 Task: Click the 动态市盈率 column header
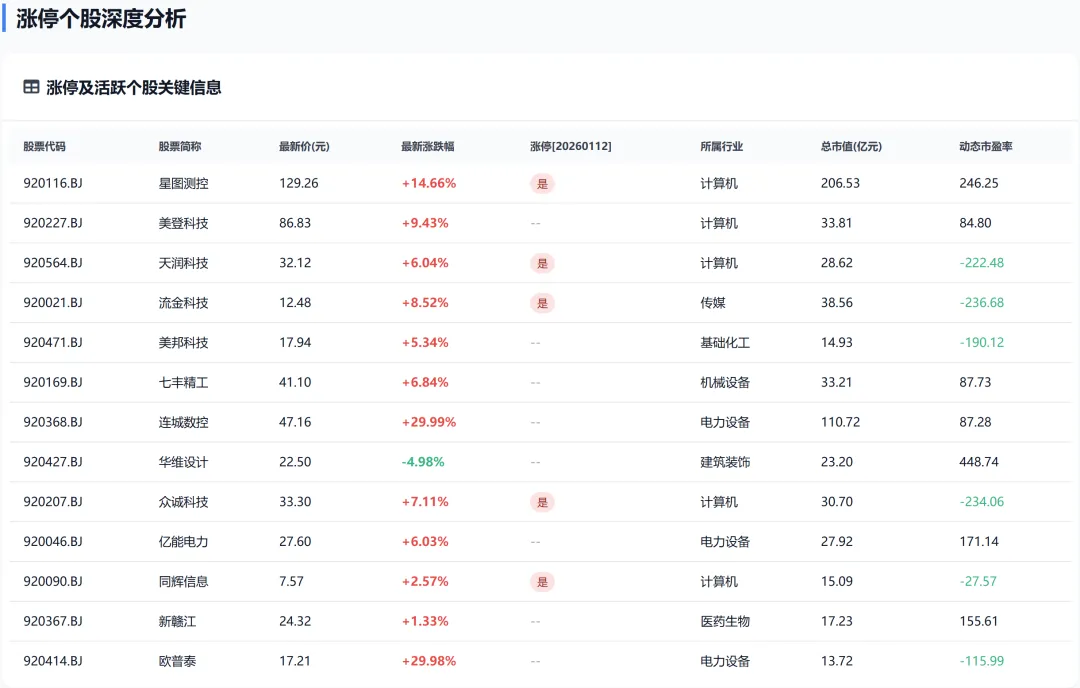pyautogui.click(x=986, y=146)
